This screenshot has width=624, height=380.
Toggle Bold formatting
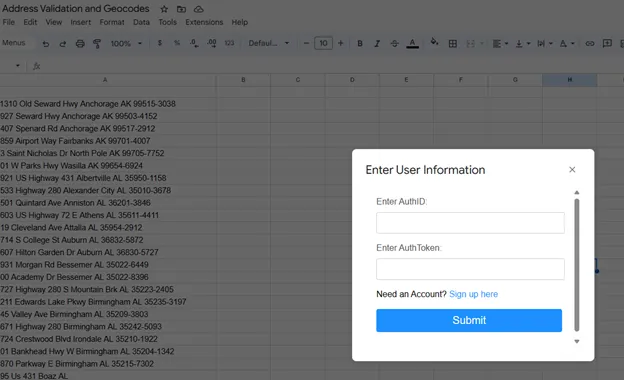(x=360, y=43)
